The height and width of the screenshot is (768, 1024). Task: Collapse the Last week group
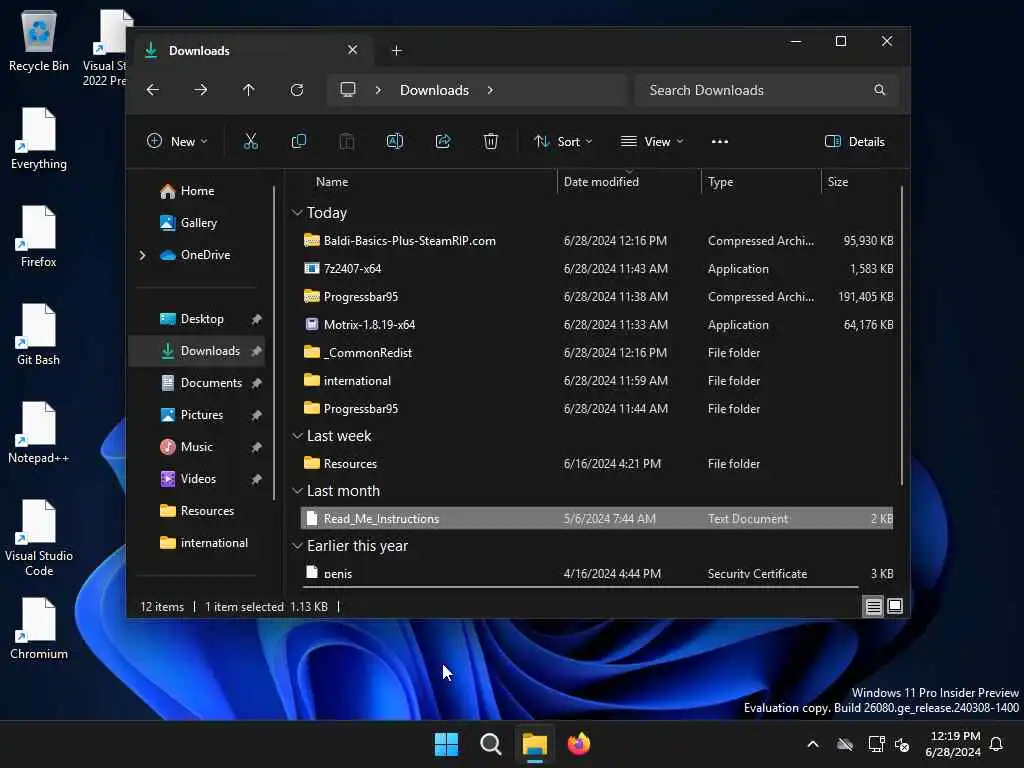[297, 436]
